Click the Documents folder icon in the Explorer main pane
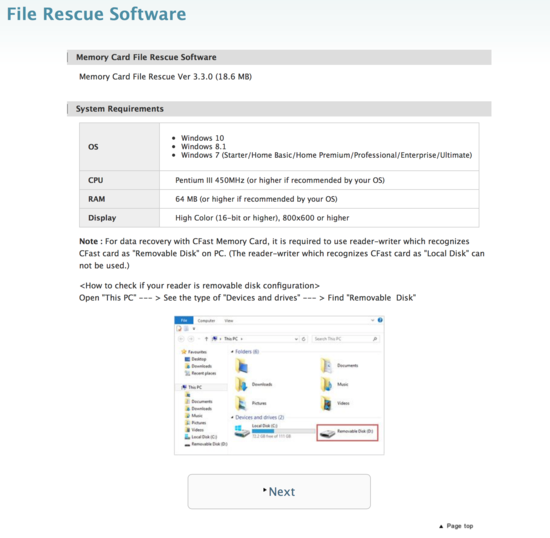 [x=326, y=366]
